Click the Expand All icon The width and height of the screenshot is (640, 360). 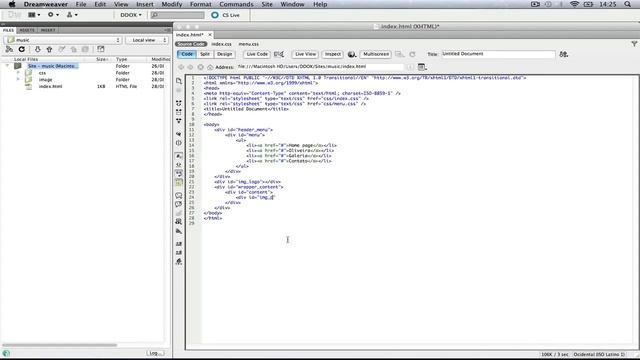click(179, 121)
